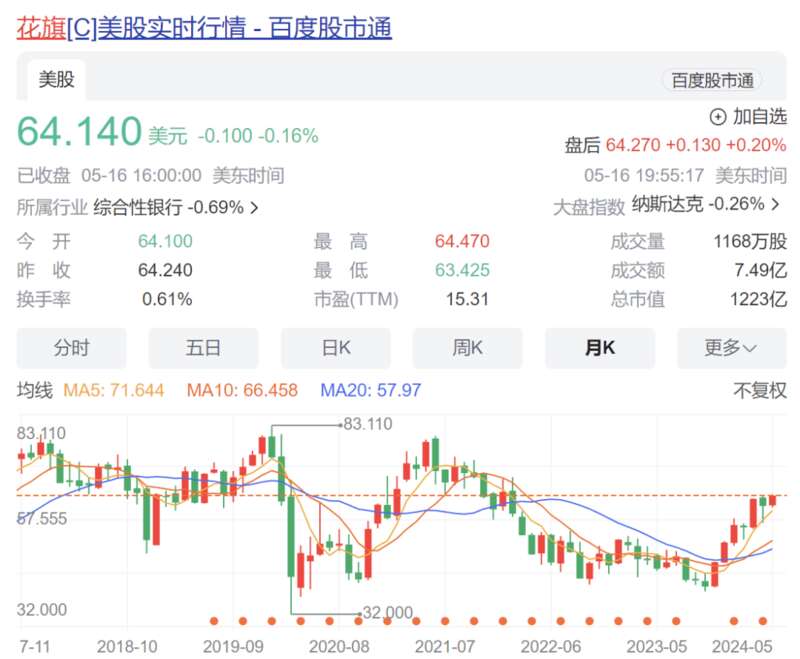
Task: Click the 最高 value 64.470
Action: pos(462,241)
